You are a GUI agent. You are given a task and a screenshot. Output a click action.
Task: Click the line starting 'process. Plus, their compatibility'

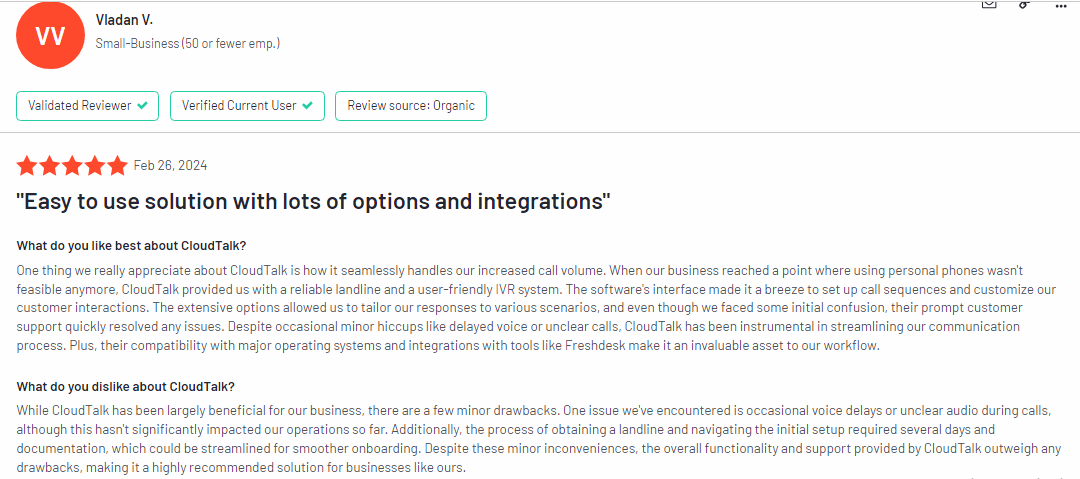coord(448,346)
